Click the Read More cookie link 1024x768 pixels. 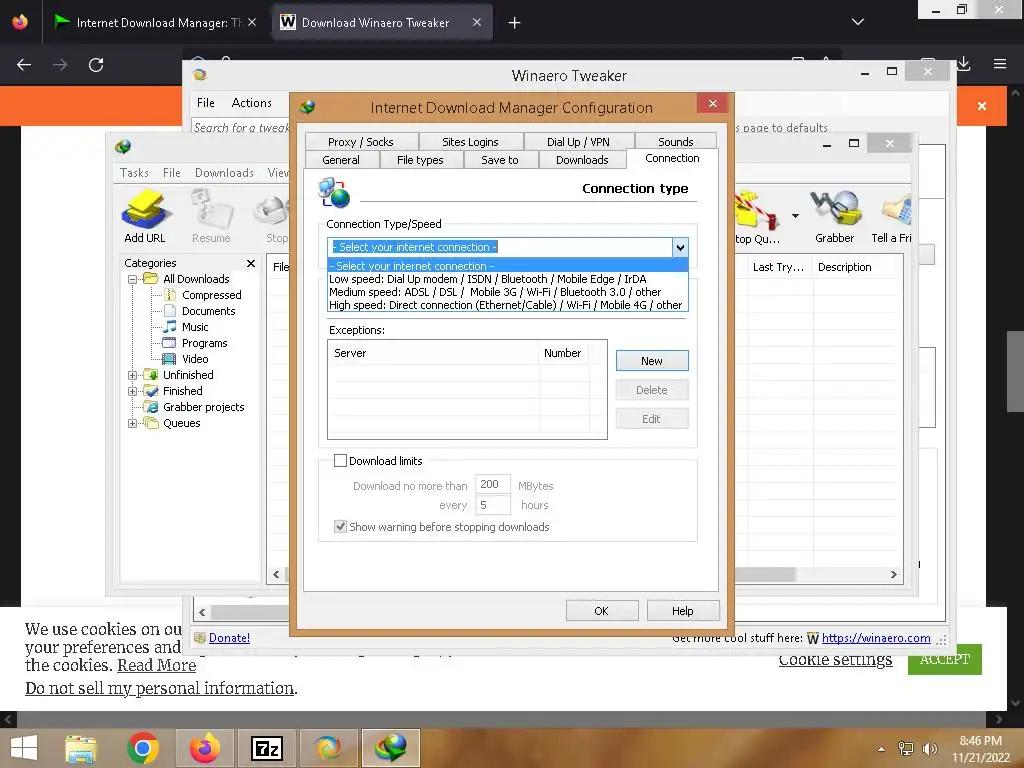[157, 665]
